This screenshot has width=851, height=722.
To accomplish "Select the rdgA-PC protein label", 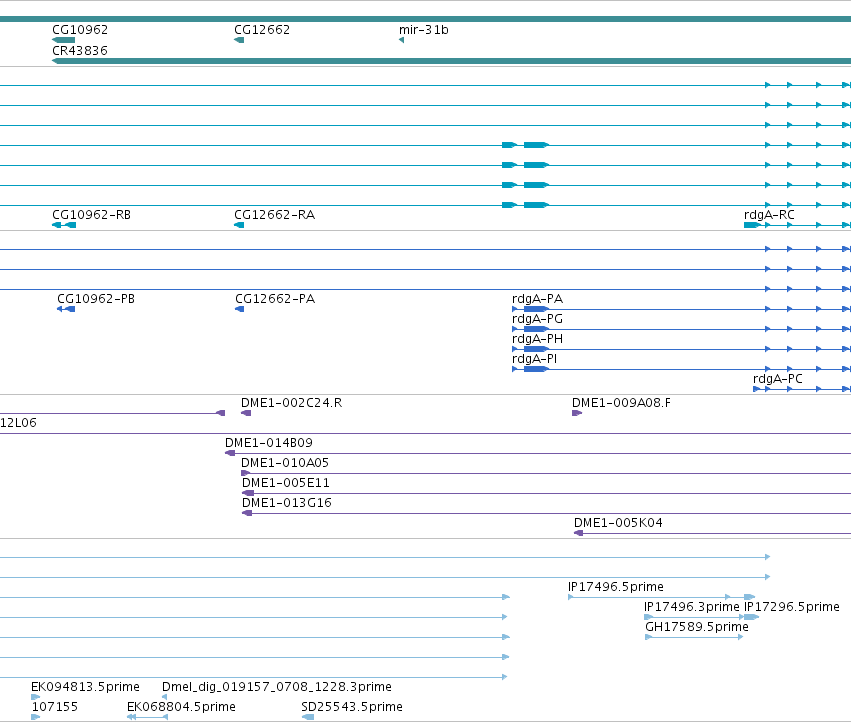I will click(778, 379).
